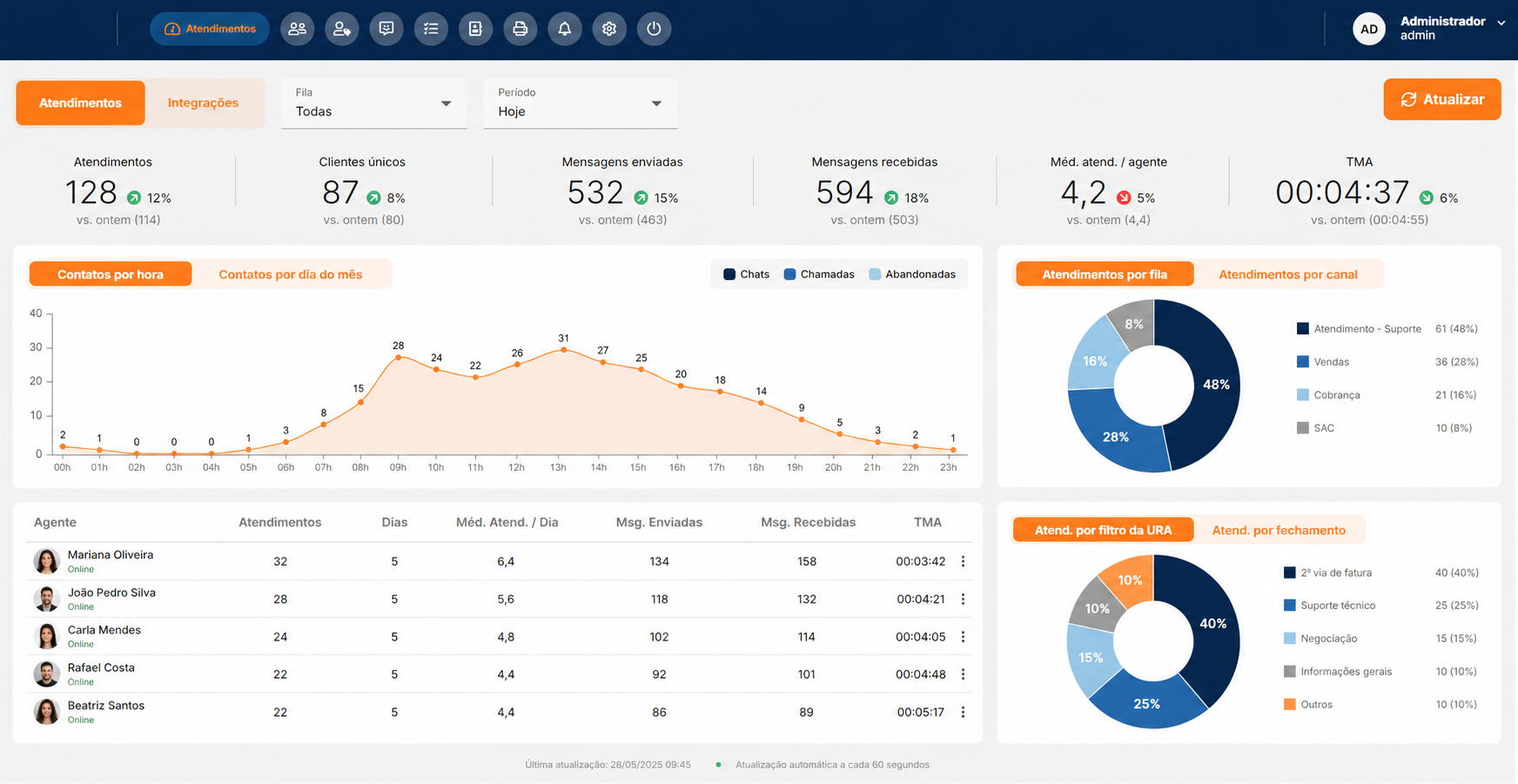Open options menu for Mariana Oliveira row
Image resolution: width=1518 pixels, height=784 pixels.
963,561
